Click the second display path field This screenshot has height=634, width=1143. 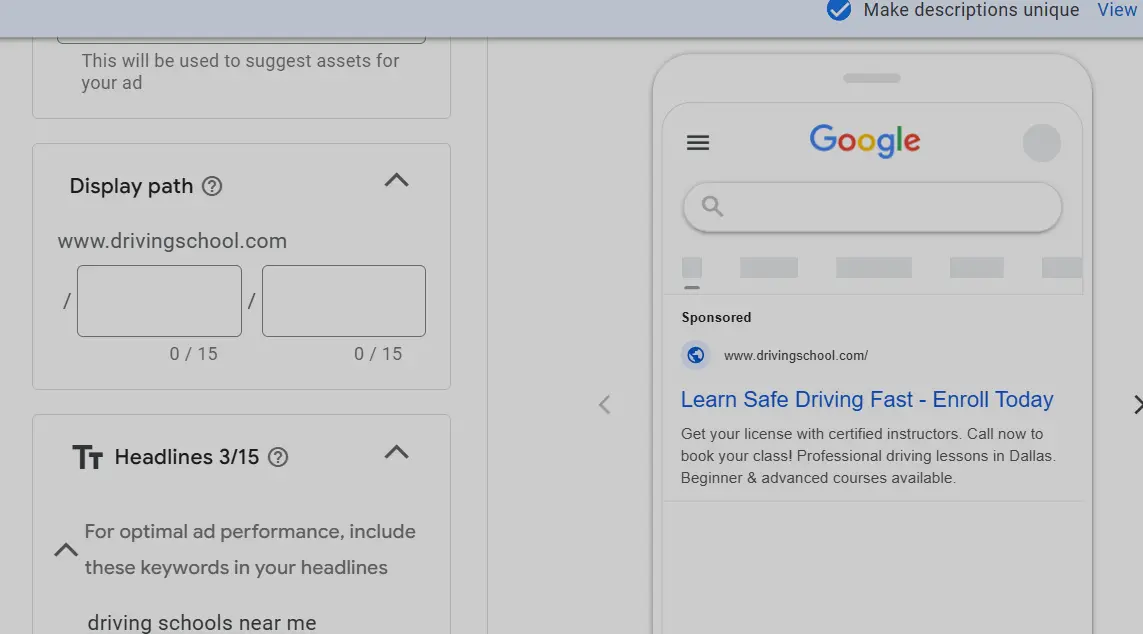[x=343, y=300]
